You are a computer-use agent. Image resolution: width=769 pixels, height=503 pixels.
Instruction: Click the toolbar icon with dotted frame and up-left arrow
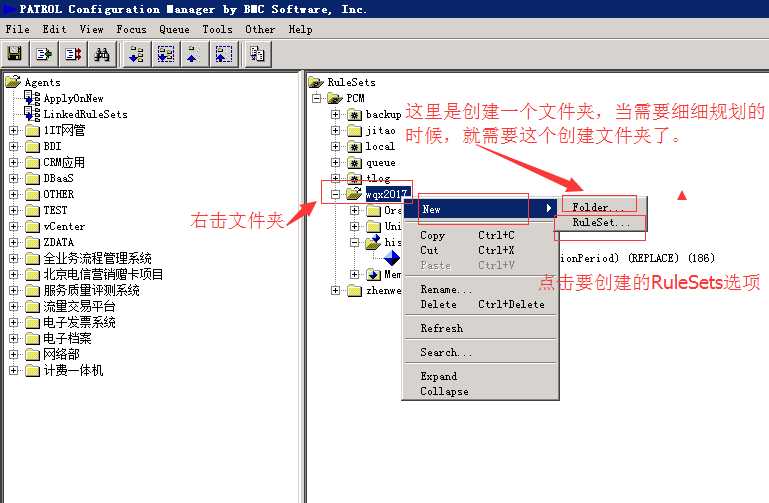[223, 54]
